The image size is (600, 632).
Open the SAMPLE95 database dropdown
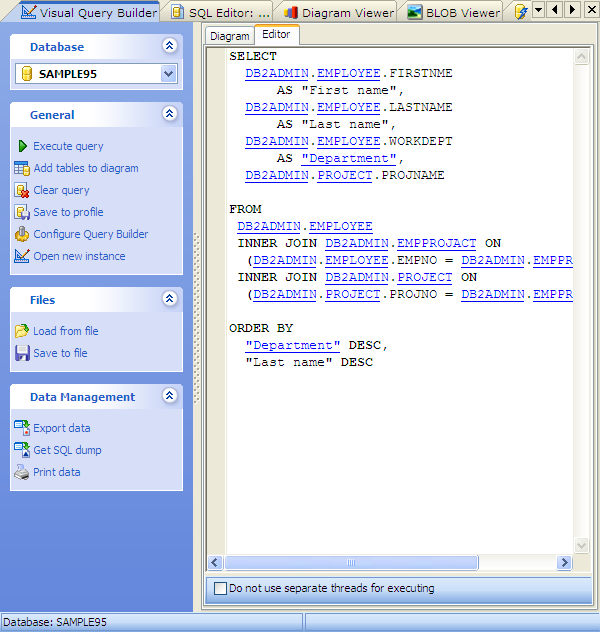tap(168, 74)
